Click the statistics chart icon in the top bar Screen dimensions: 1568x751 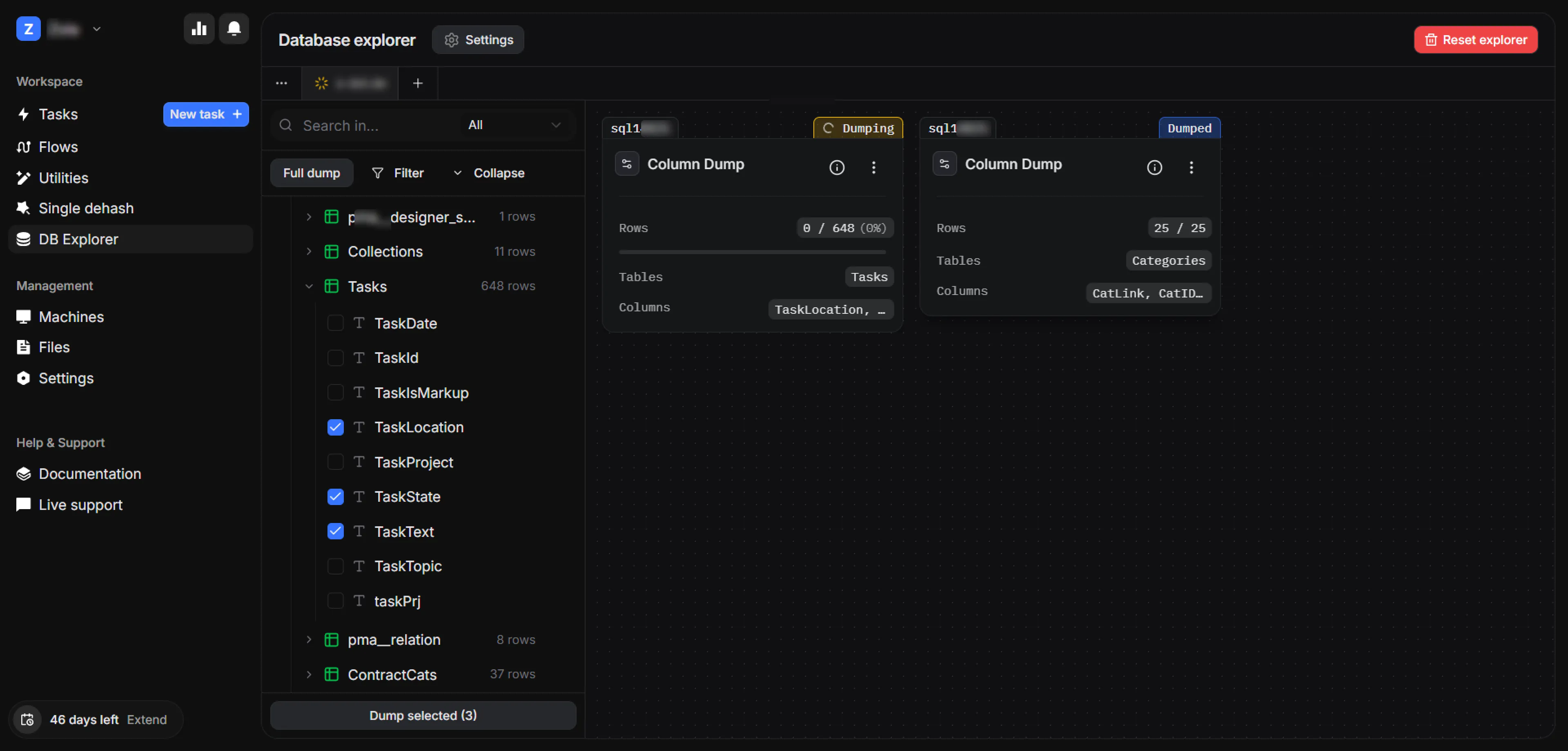[199, 28]
